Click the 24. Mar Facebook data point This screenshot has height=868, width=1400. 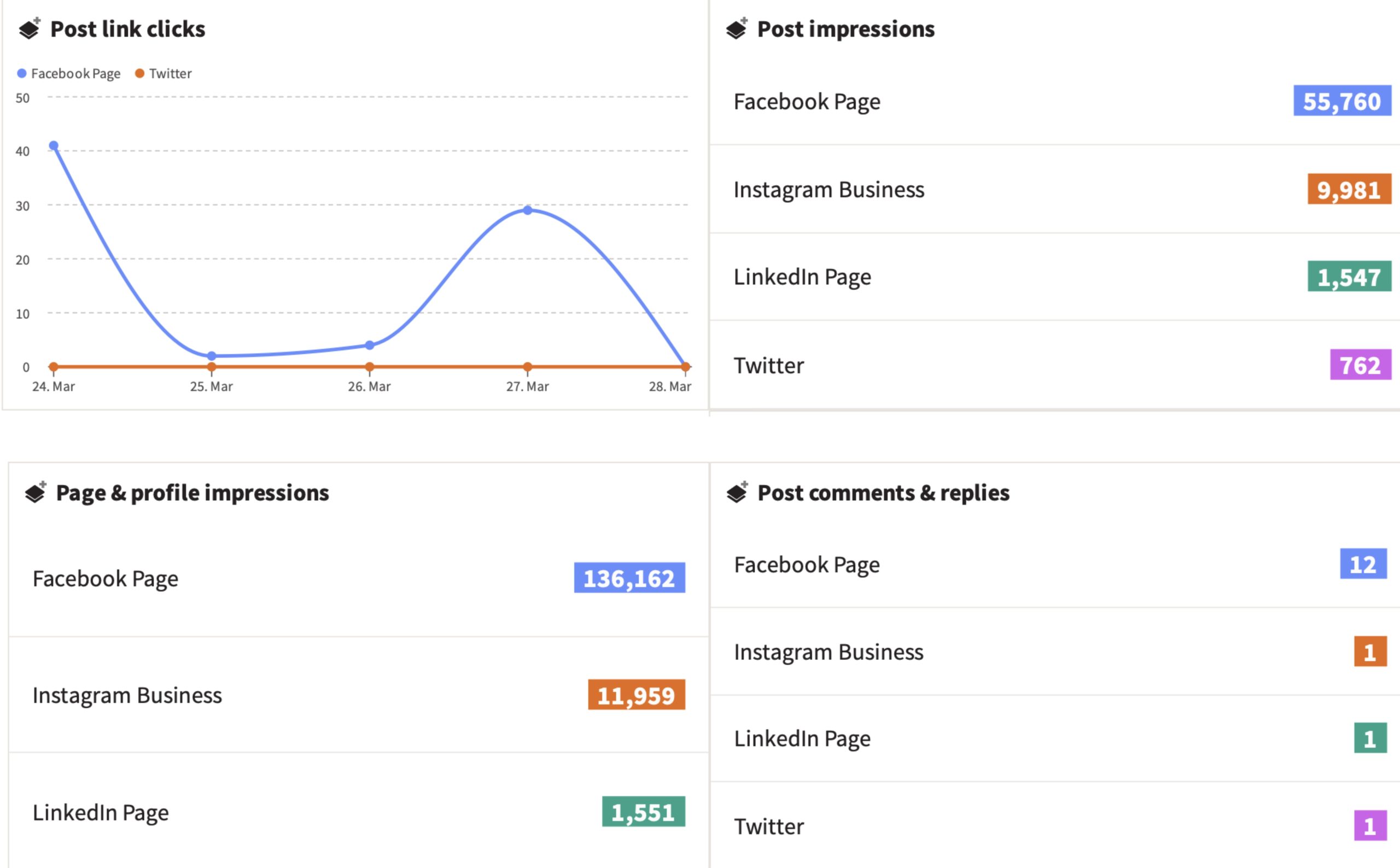click(x=54, y=146)
